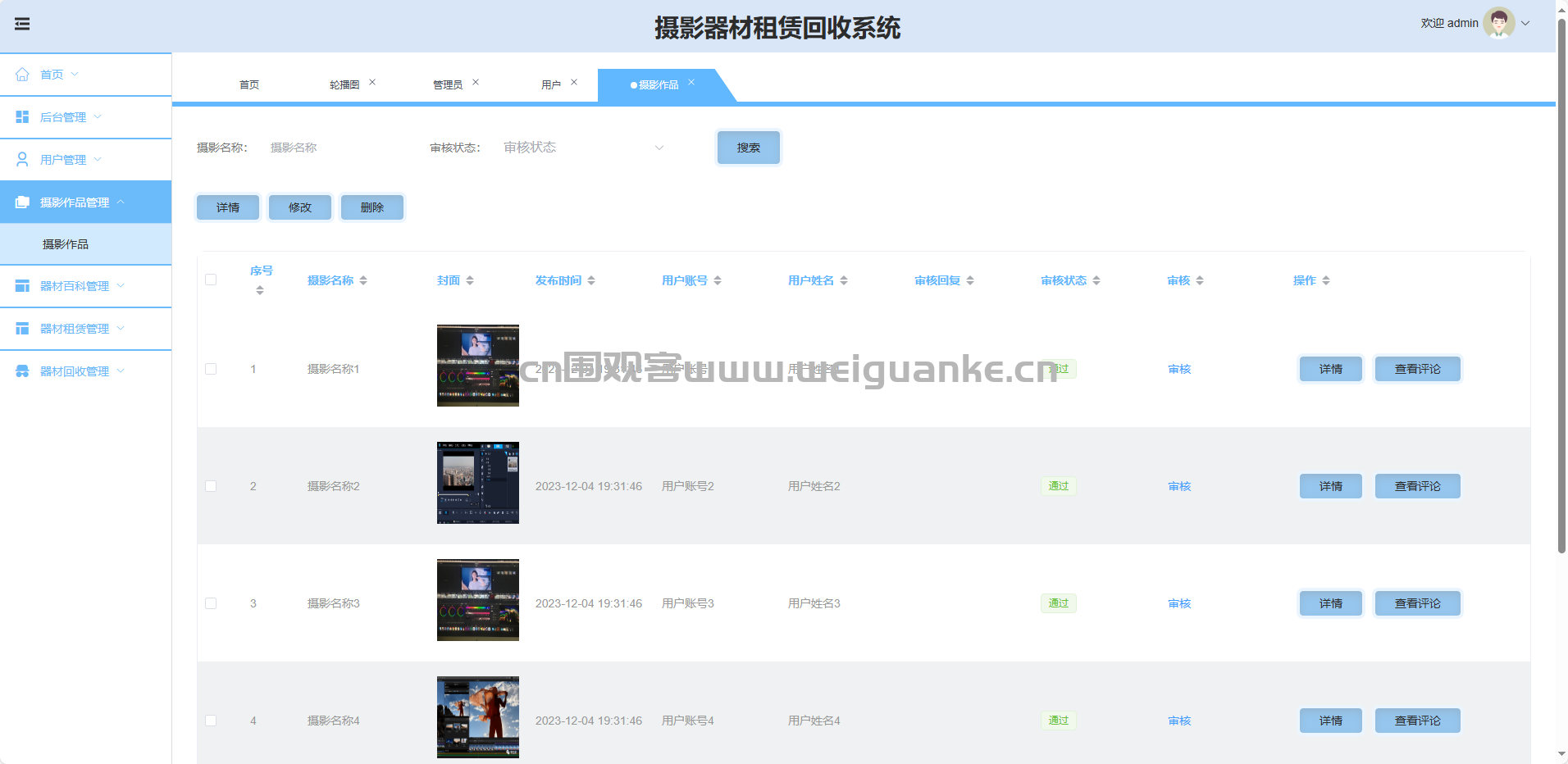
Task: Click the 器材回收管理 sidebar icon
Action: click(22, 371)
